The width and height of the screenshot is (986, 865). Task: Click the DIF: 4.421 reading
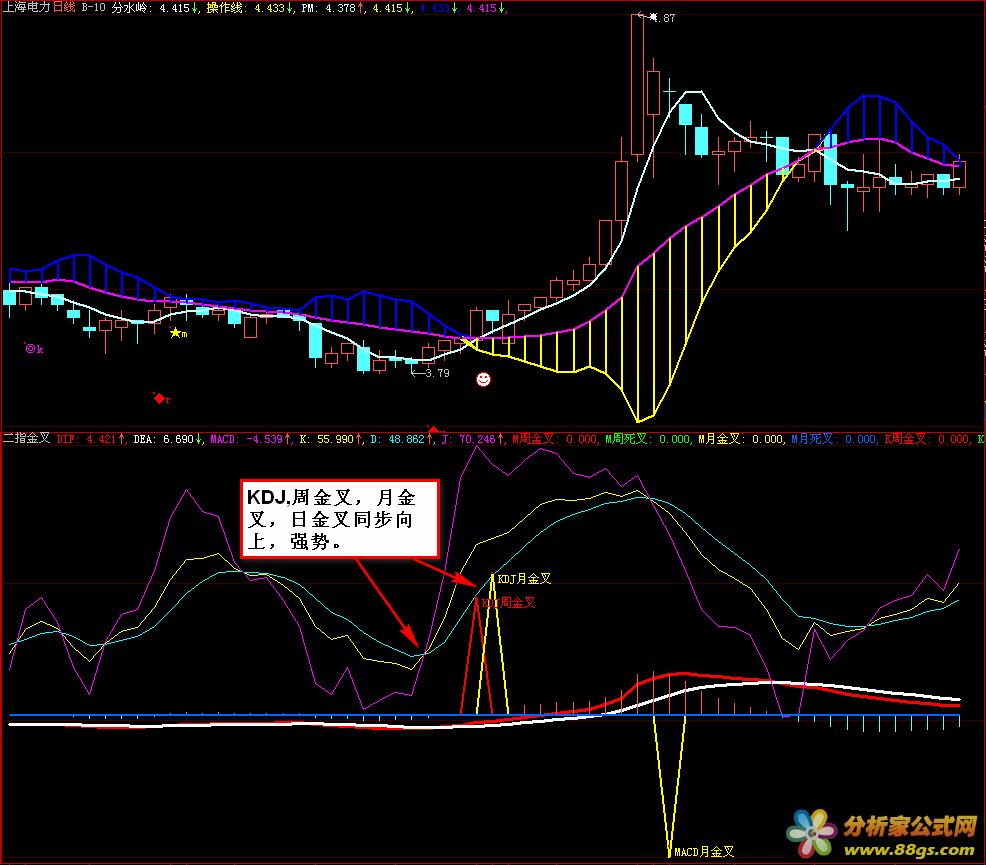tap(90, 439)
